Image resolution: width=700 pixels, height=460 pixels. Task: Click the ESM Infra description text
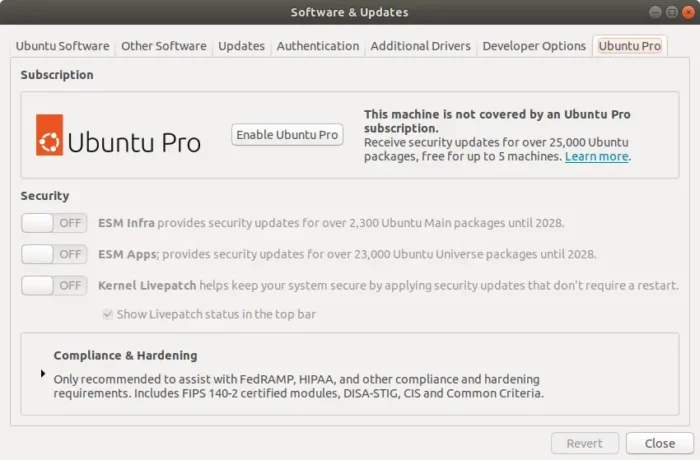331,223
